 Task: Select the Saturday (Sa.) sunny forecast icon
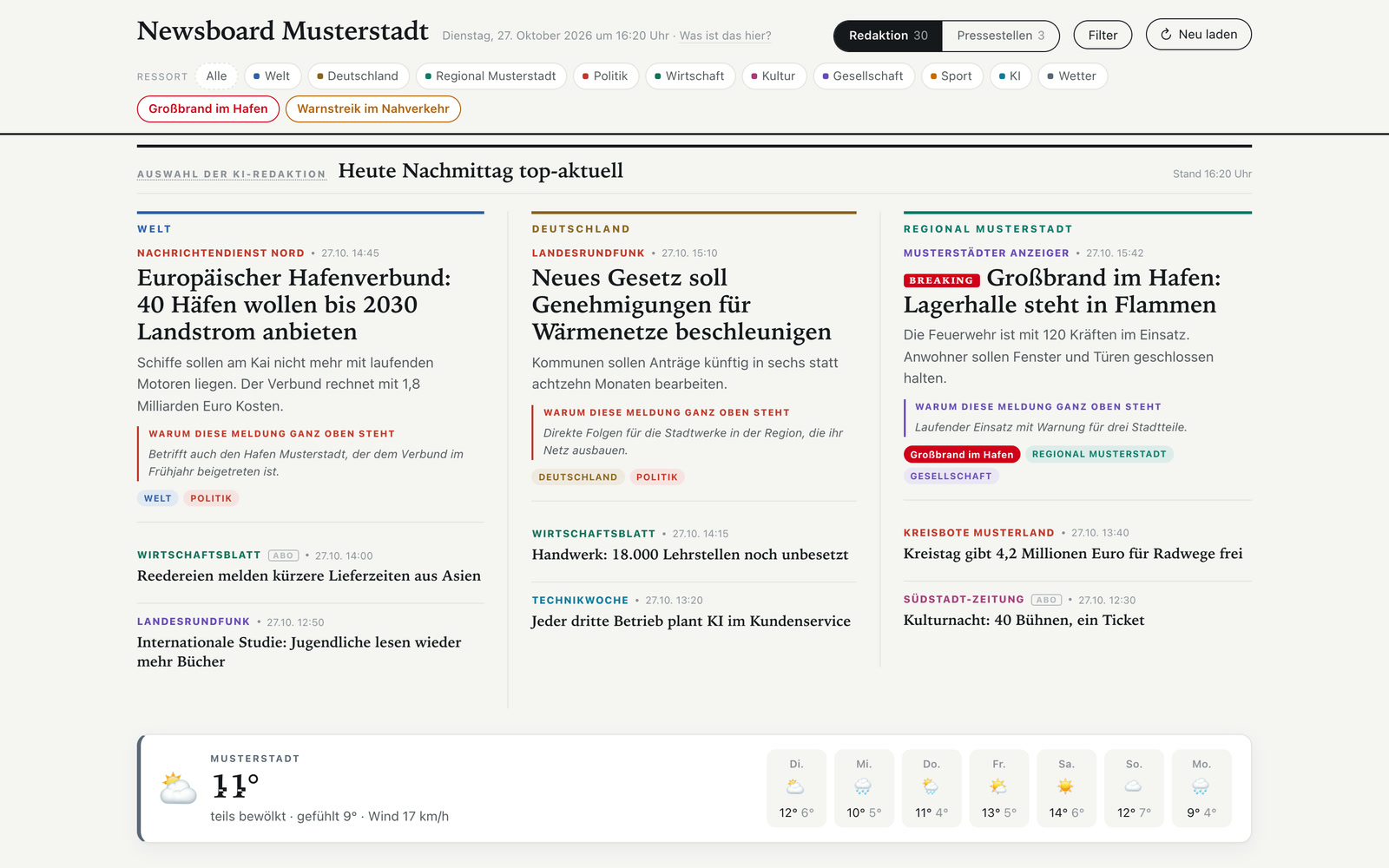pos(1066,786)
